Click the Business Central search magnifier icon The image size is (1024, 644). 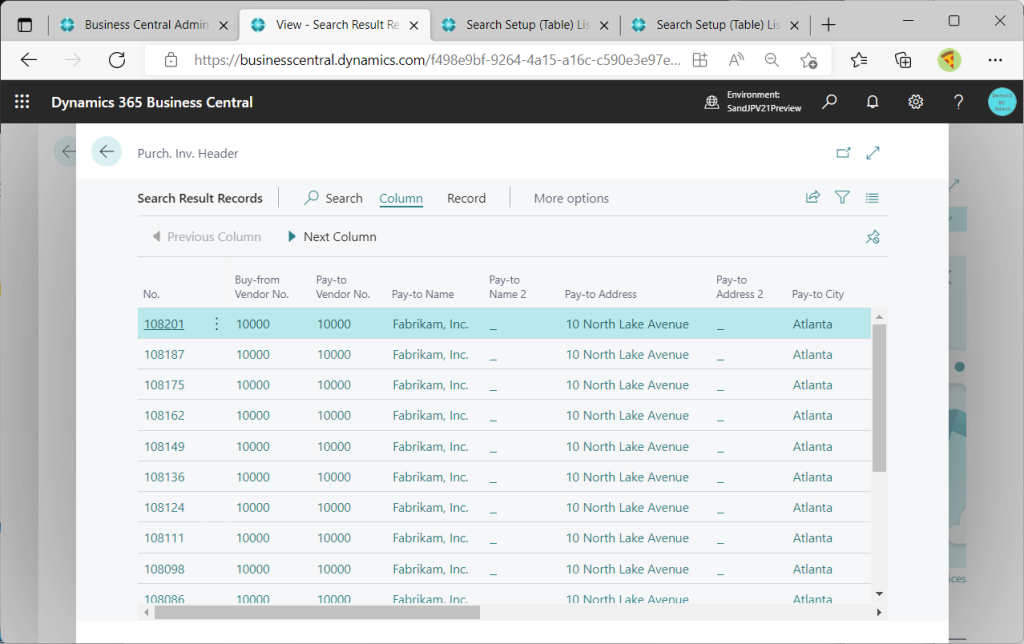[829, 102]
